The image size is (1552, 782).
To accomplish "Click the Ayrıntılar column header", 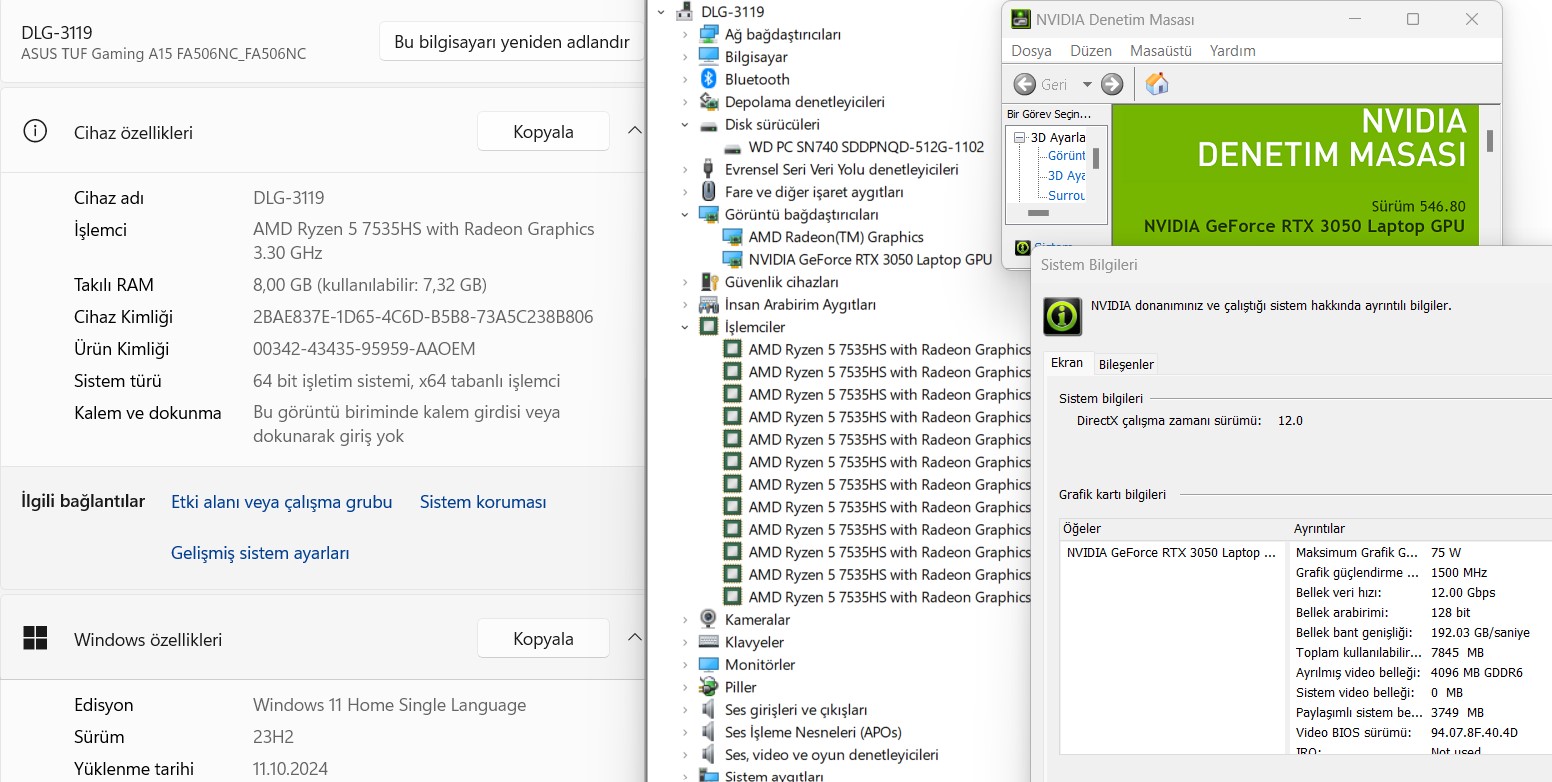I will [x=1420, y=528].
